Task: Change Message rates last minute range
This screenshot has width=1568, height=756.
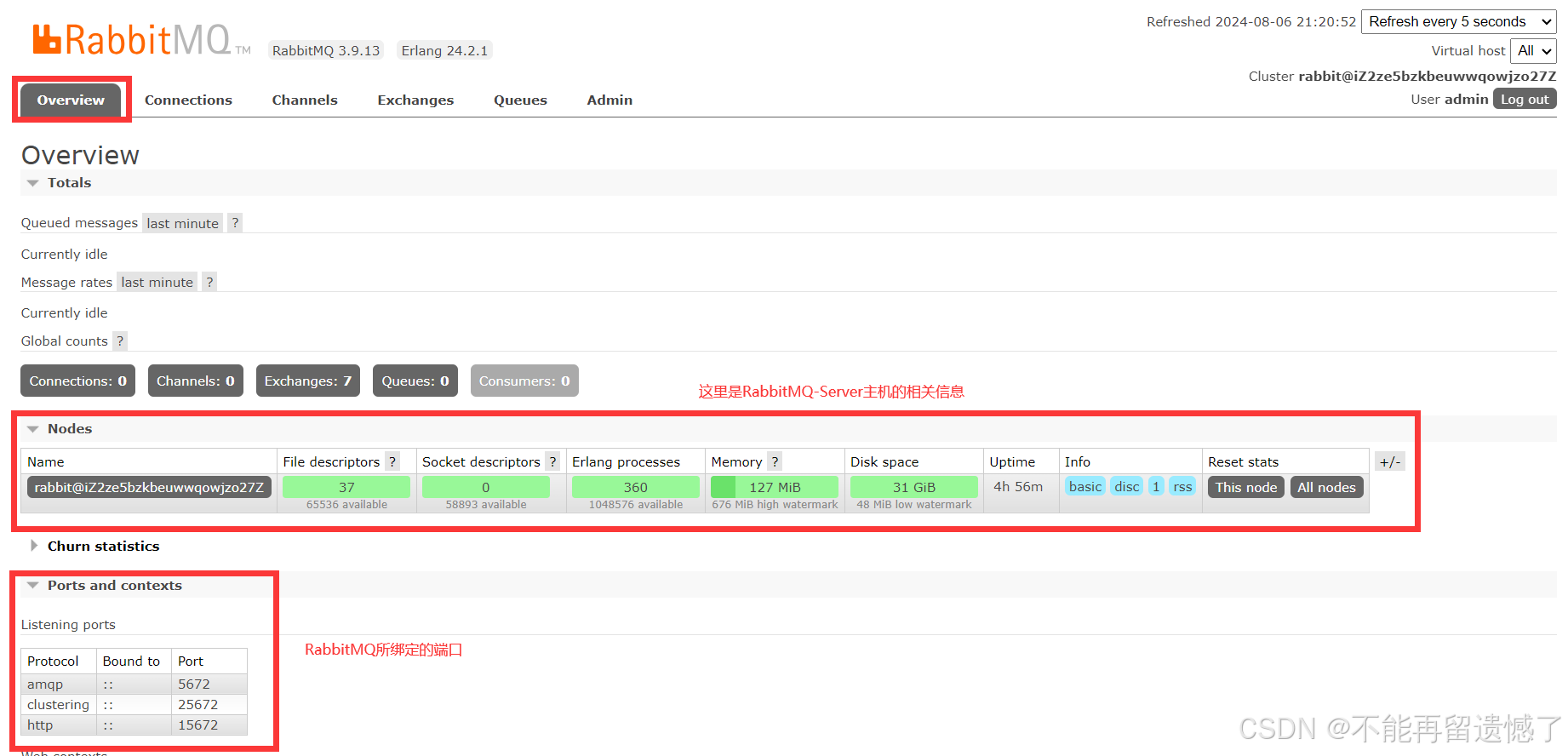Action: click(x=157, y=282)
